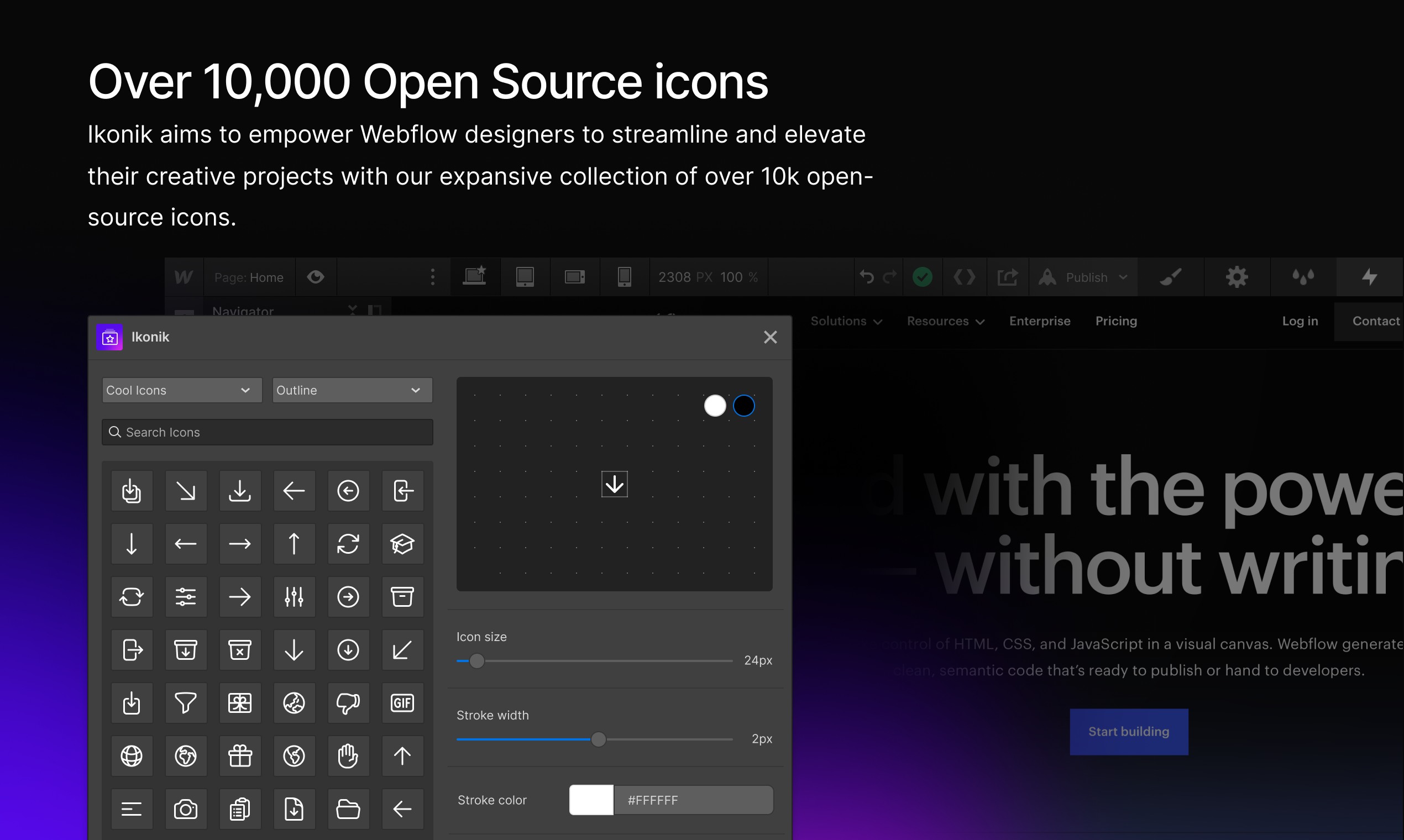Open the Style brush panel
Screen dimensions: 1404x840
pos(1170,277)
